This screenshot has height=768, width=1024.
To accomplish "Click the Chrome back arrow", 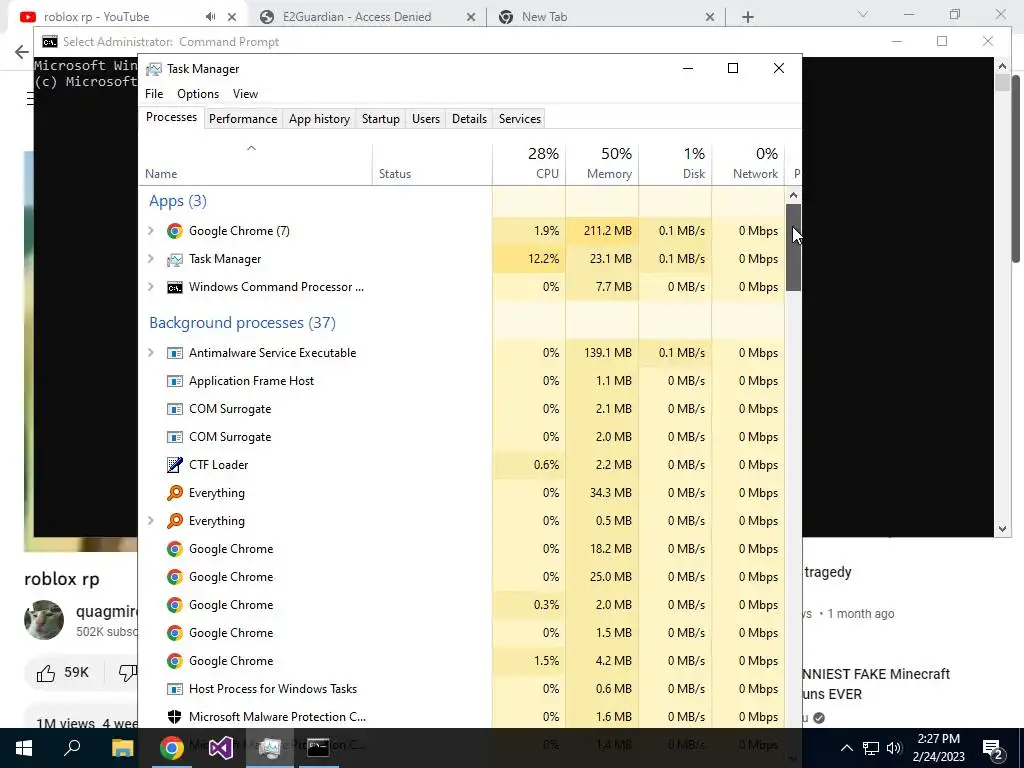I will tap(22, 52).
